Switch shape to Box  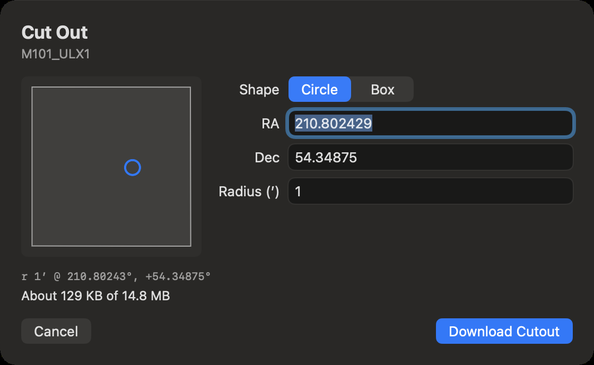click(x=382, y=89)
